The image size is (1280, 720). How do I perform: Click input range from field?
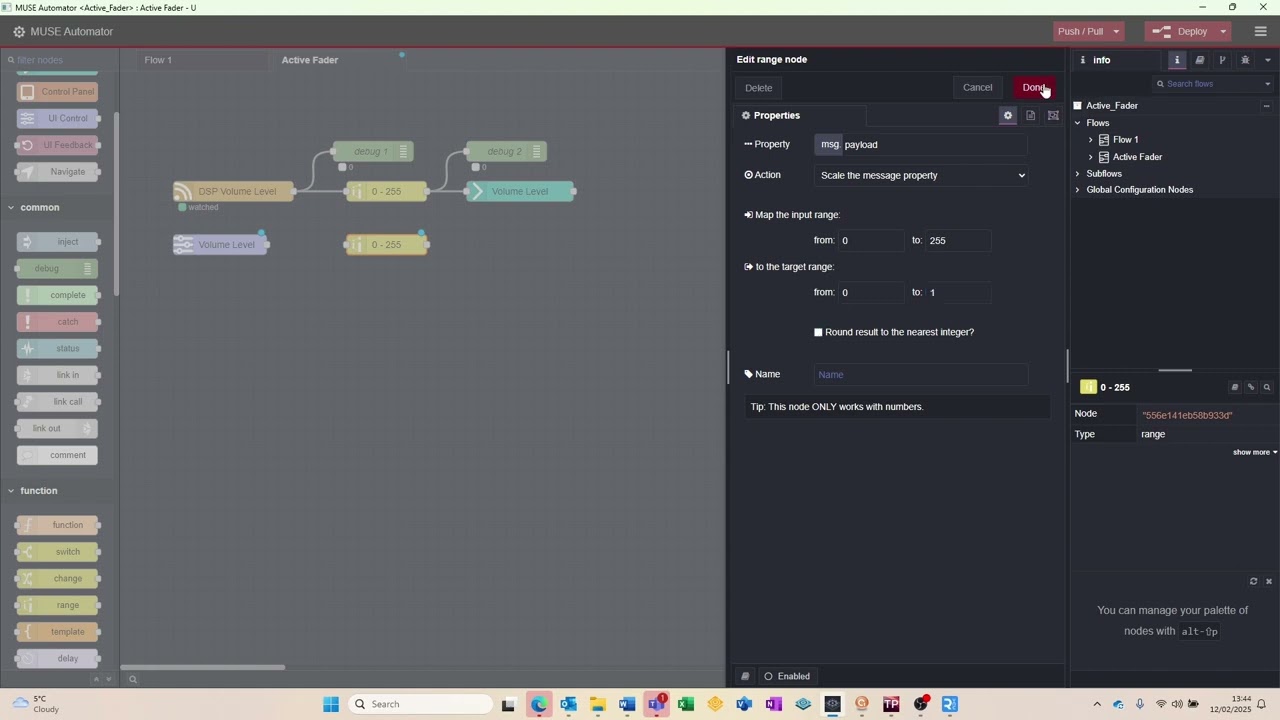click(870, 241)
